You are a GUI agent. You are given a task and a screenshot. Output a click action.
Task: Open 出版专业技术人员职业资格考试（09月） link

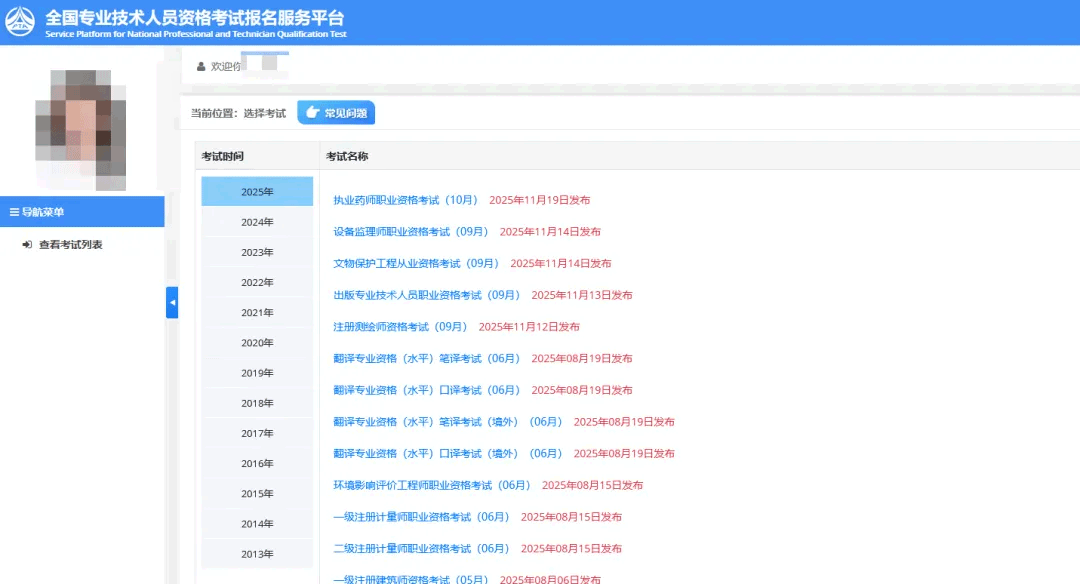coord(426,295)
